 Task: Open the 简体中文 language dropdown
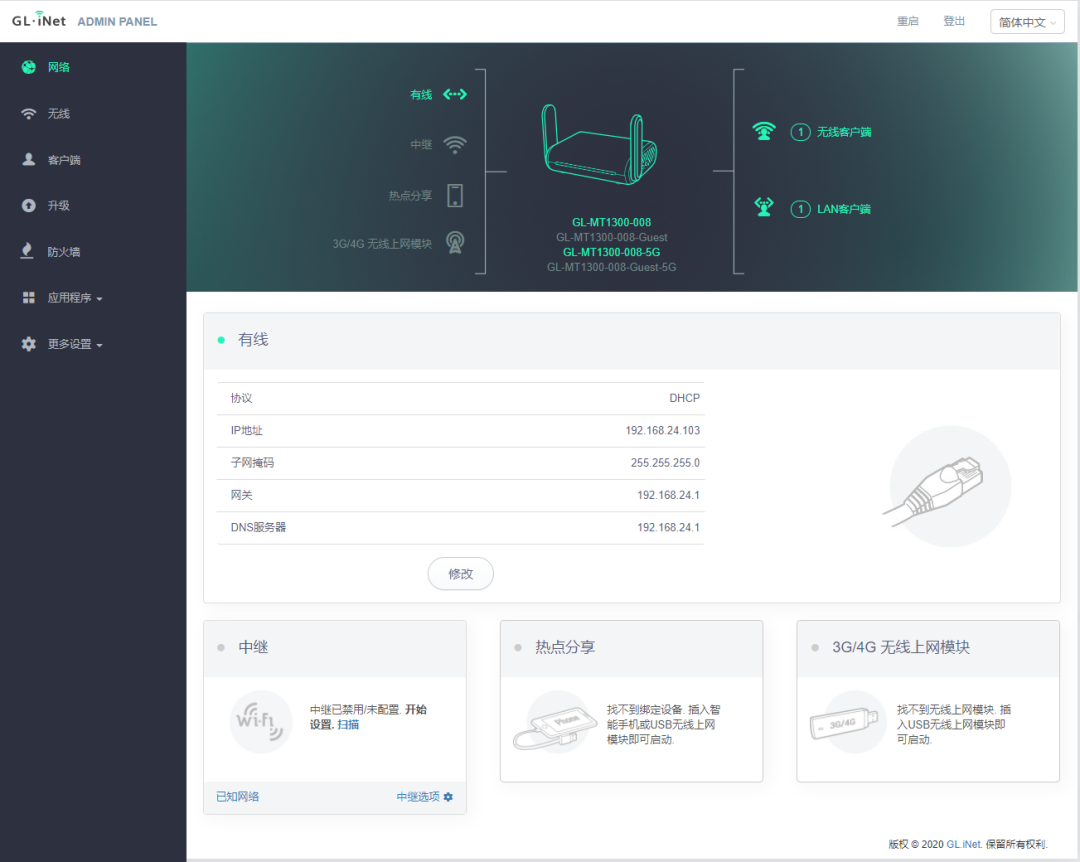(1027, 22)
